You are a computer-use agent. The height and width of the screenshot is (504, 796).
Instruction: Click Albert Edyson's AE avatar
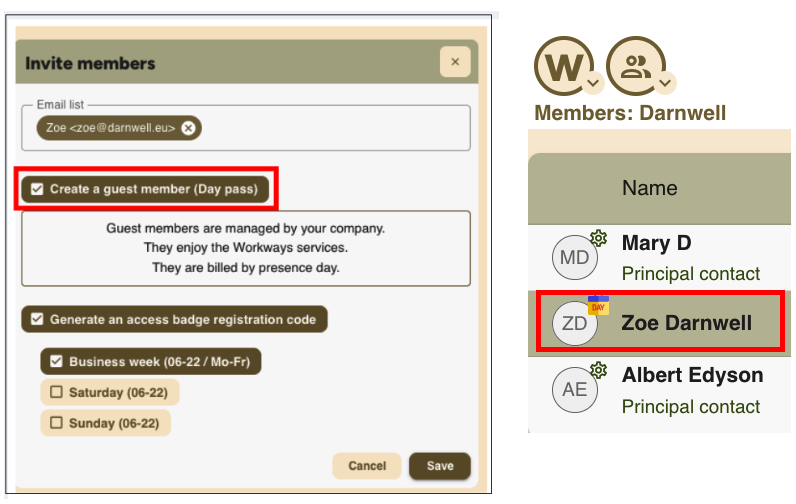tap(574, 390)
